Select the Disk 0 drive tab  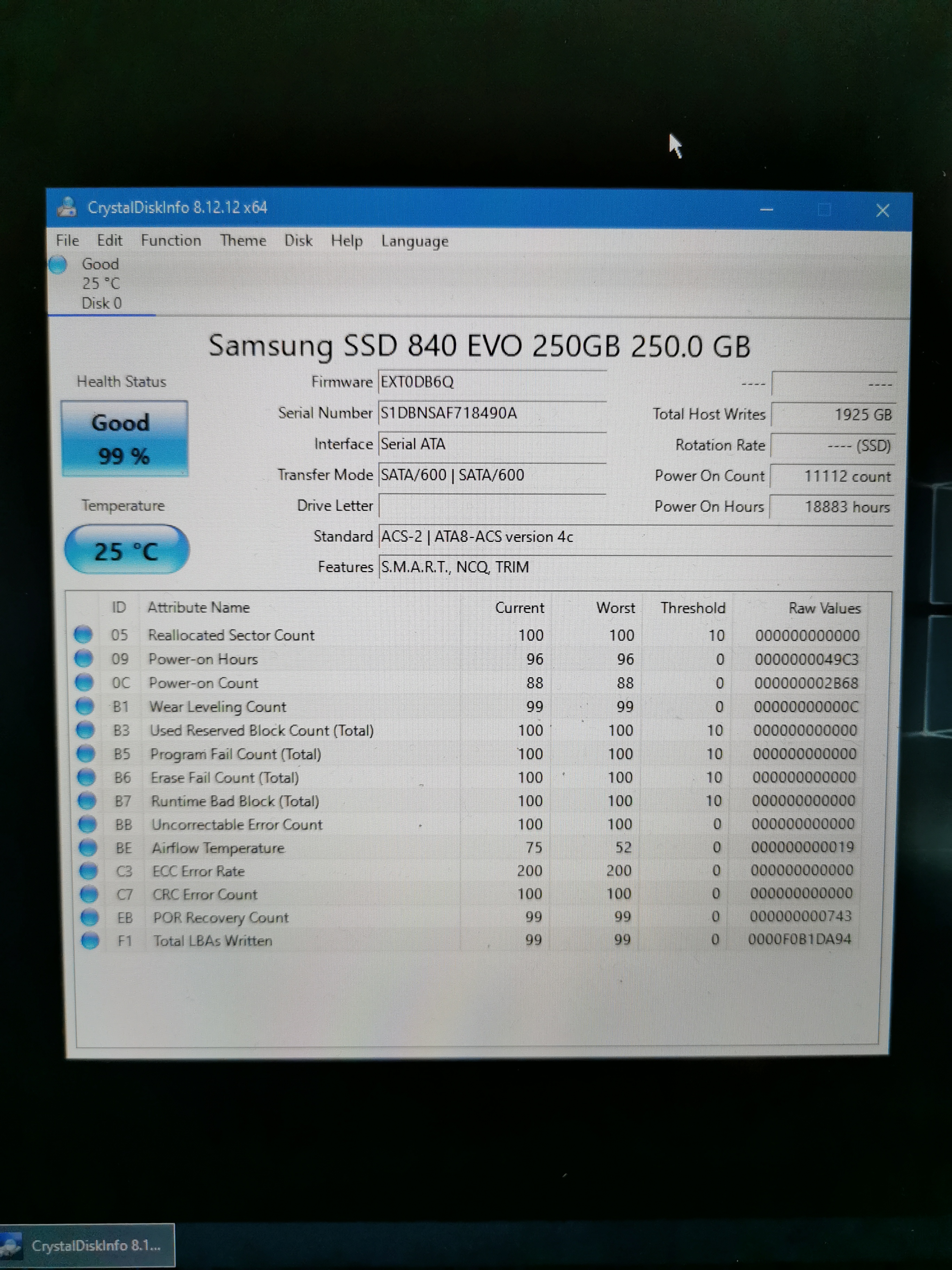[x=101, y=284]
